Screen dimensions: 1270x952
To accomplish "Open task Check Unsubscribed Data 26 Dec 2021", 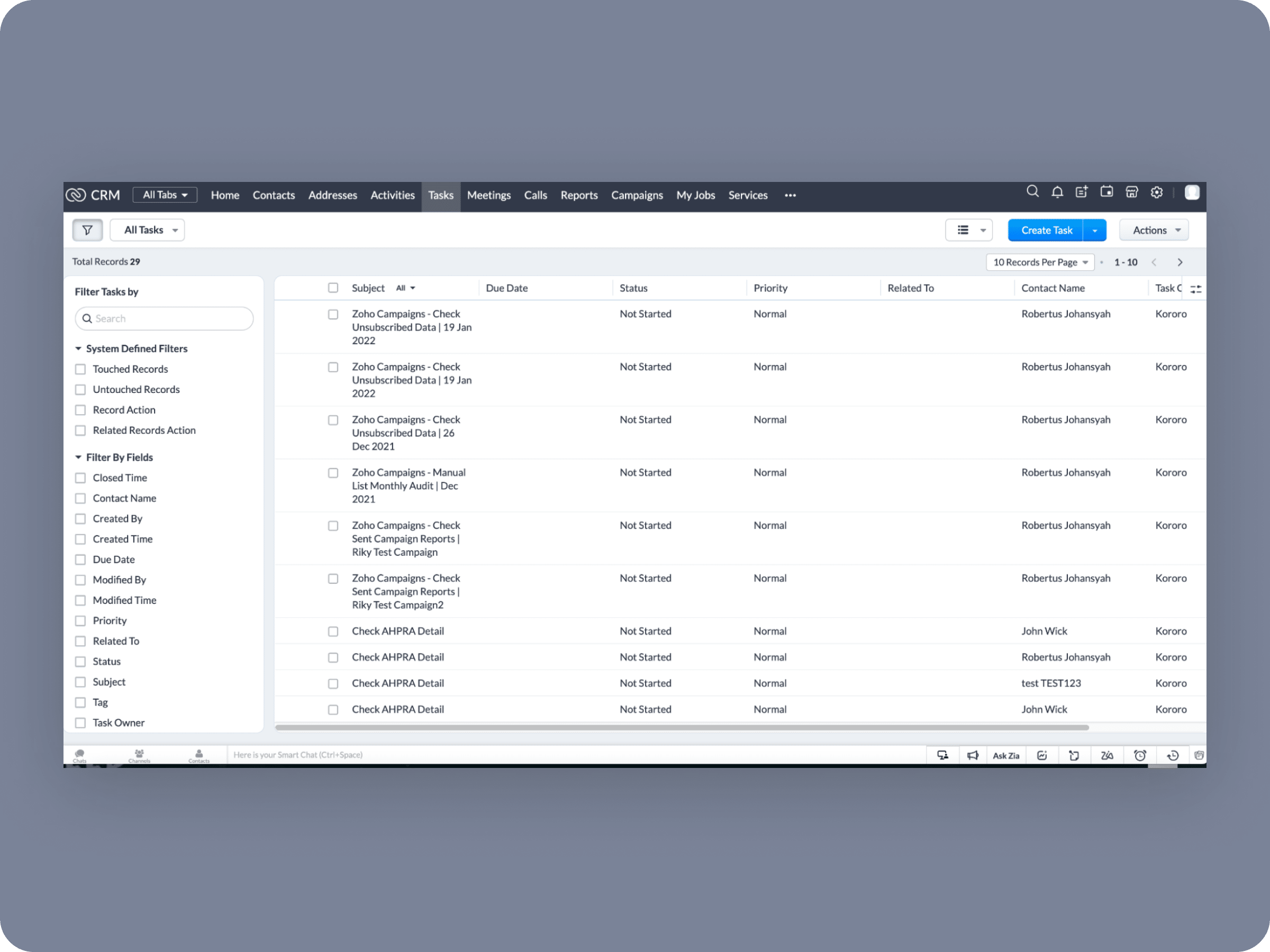I will 406,433.
